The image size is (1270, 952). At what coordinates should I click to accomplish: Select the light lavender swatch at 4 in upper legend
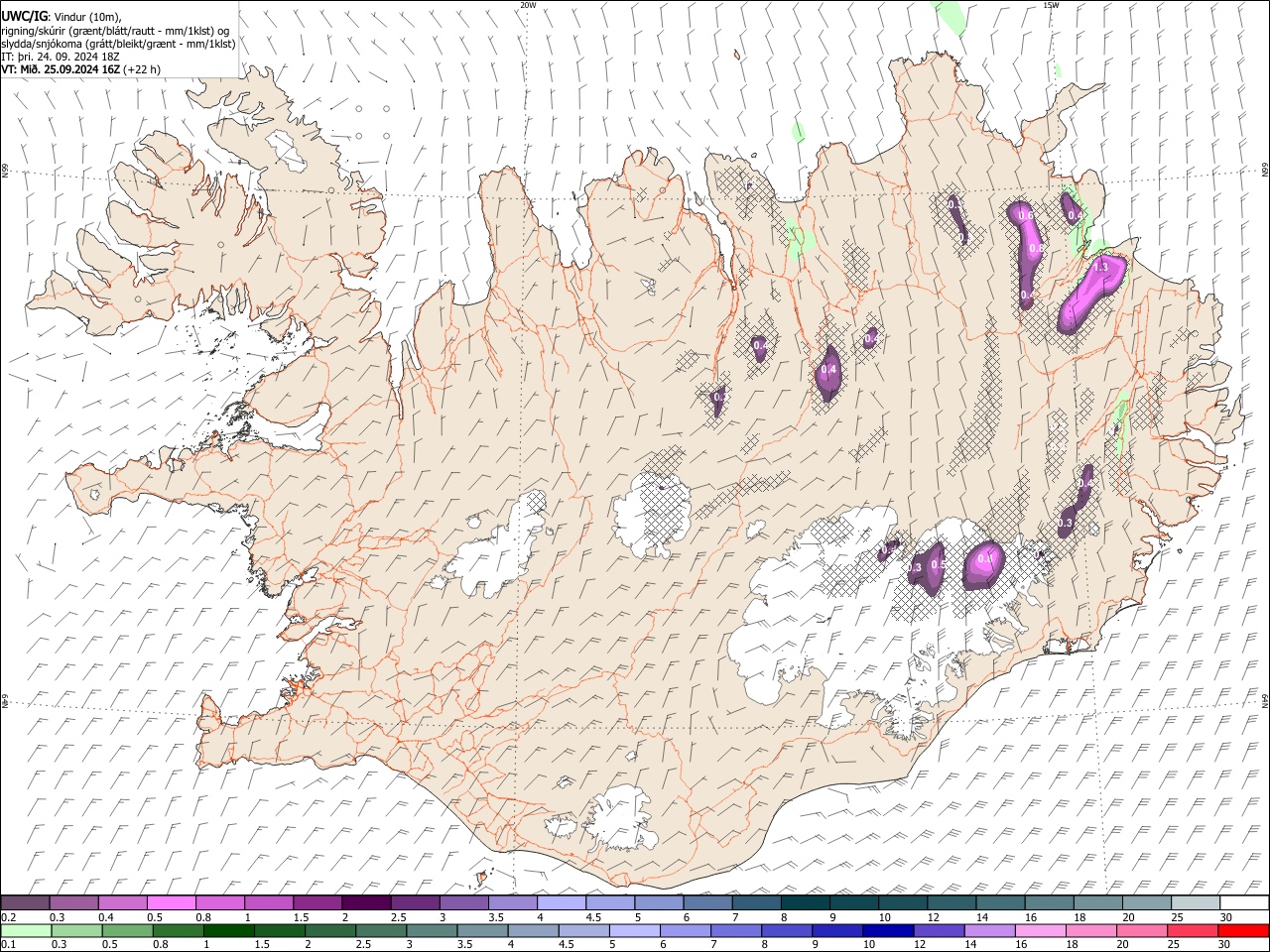click(562, 902)
